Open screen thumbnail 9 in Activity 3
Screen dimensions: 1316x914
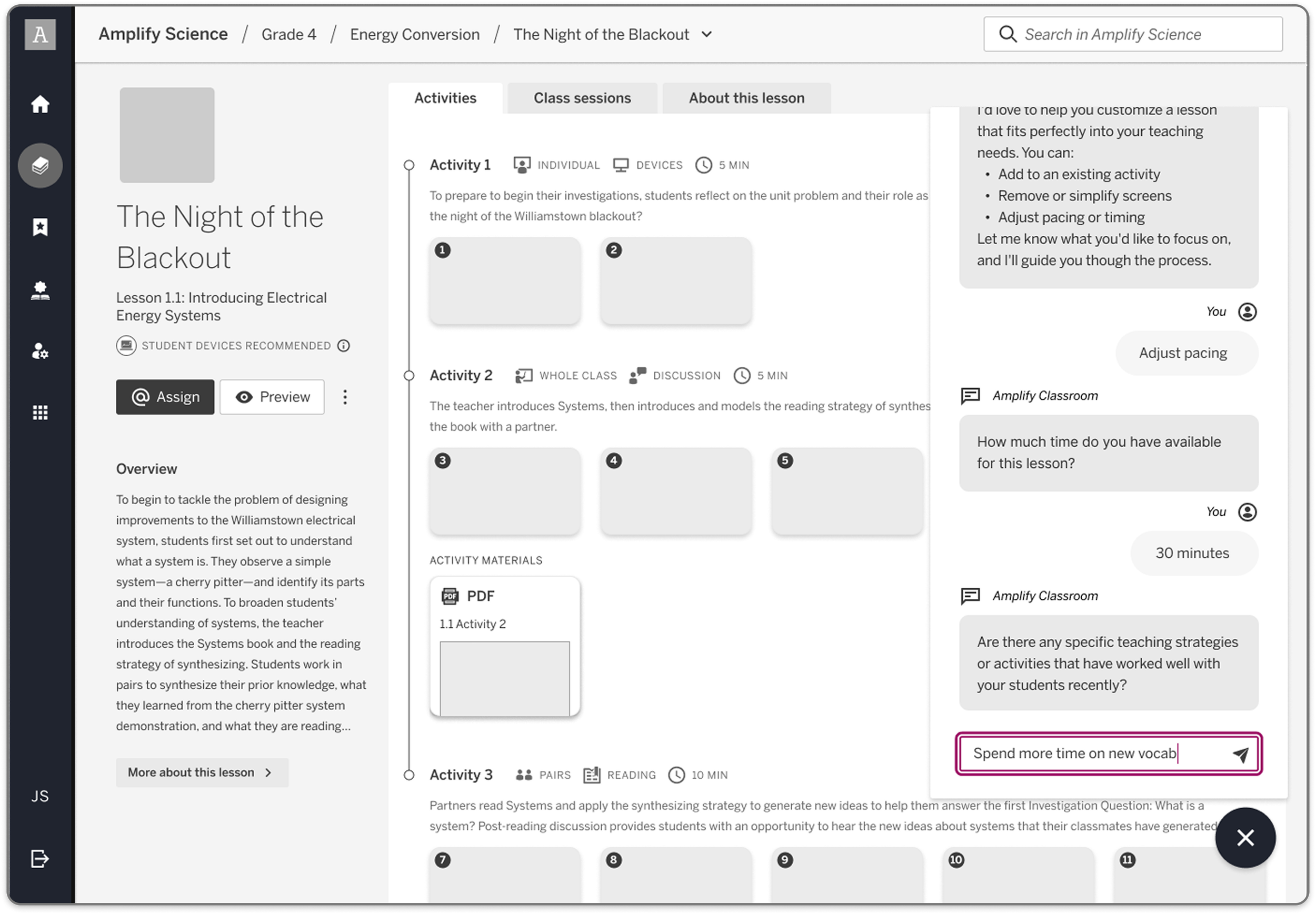click(848, 875)
